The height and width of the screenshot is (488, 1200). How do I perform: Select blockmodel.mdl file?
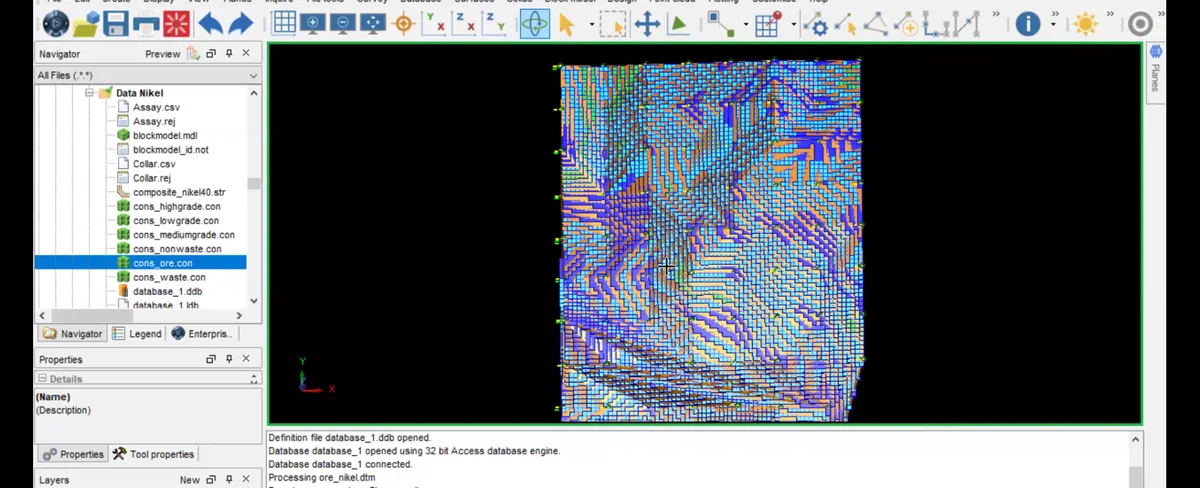pos(165,135)
